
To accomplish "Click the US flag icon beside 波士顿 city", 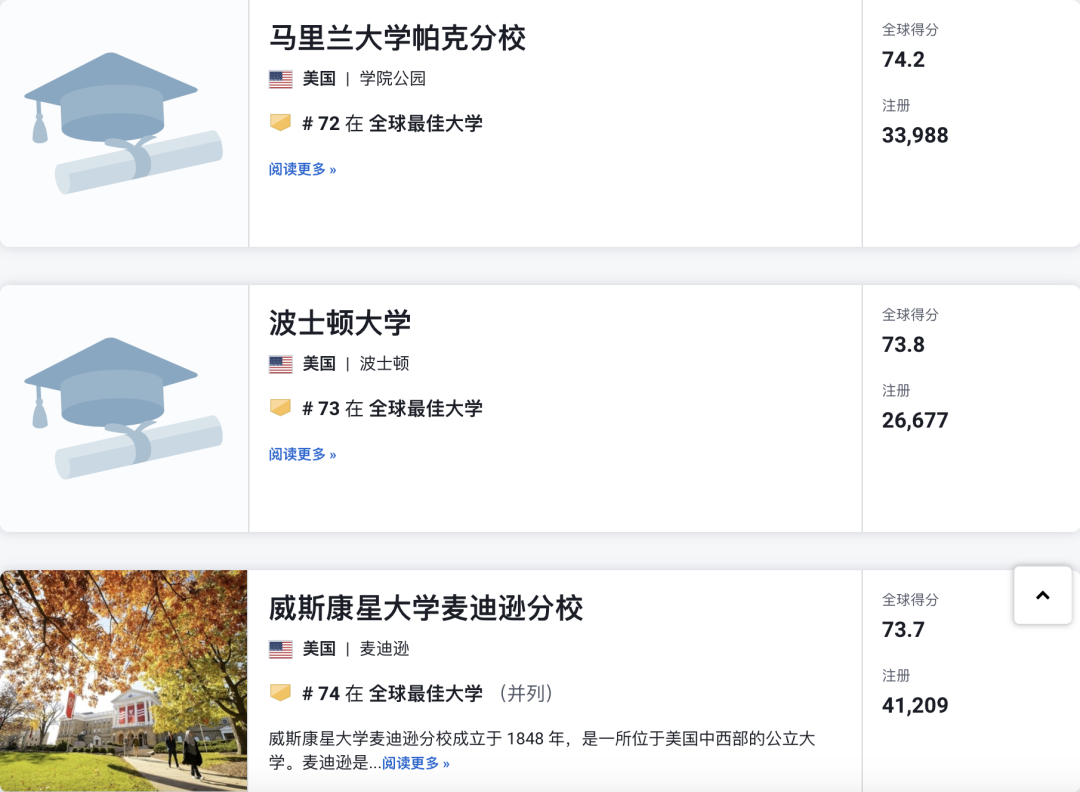I will (x=280, y=364).
